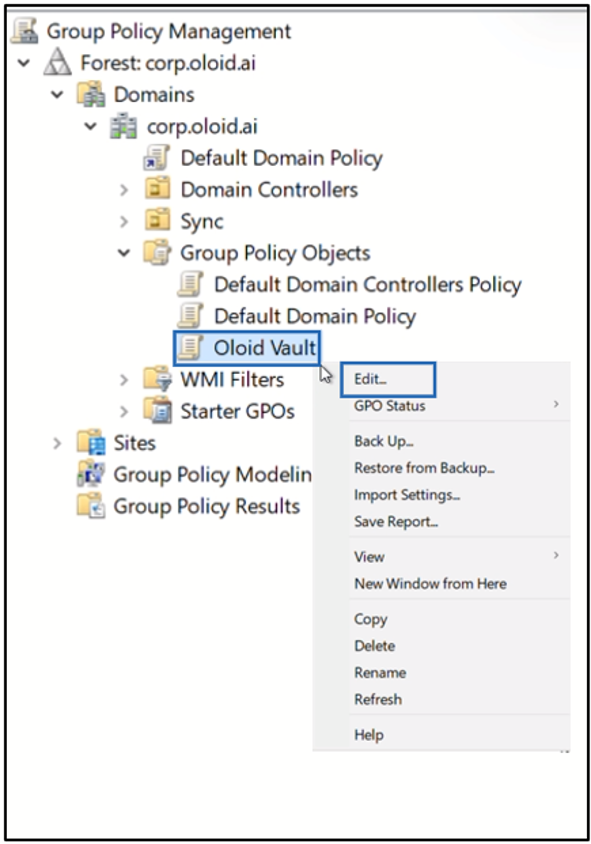Image resolution: width=591 pixels, height=844 pixels.
Task: Select the Group Policy Modeling label
Action: pos(213,475)
